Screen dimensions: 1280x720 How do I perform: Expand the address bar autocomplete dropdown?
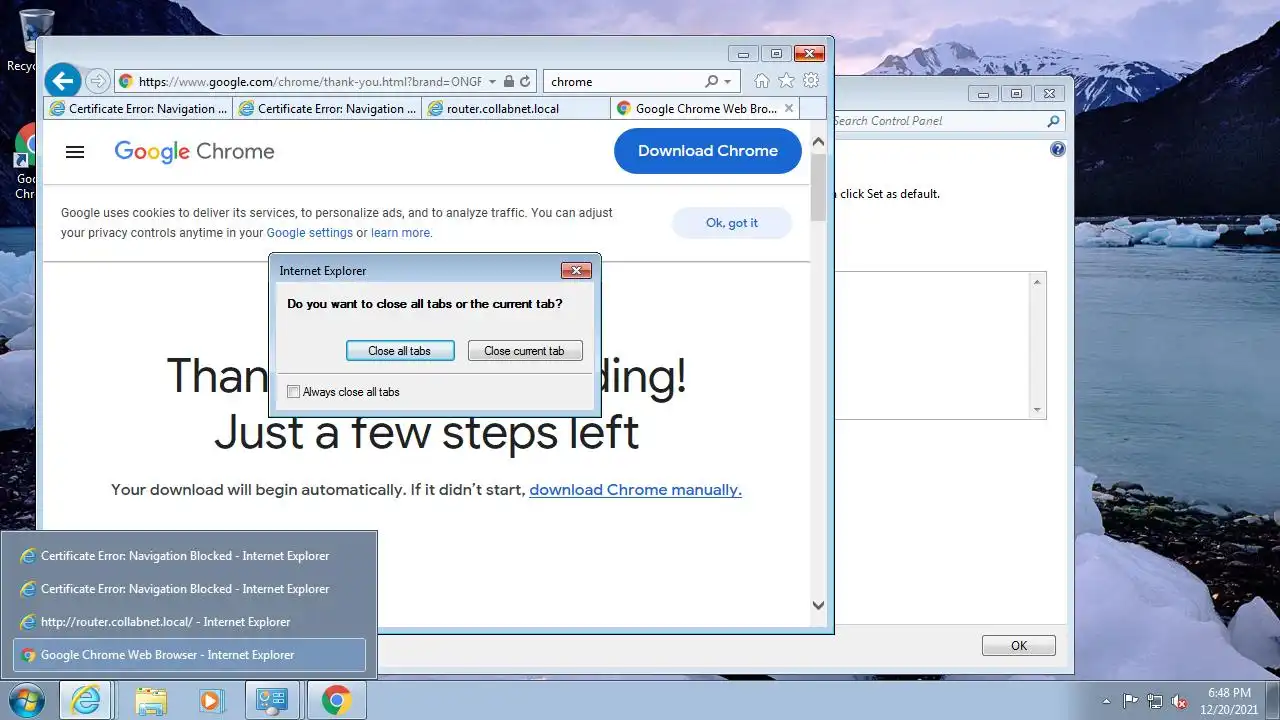point(491,81)
